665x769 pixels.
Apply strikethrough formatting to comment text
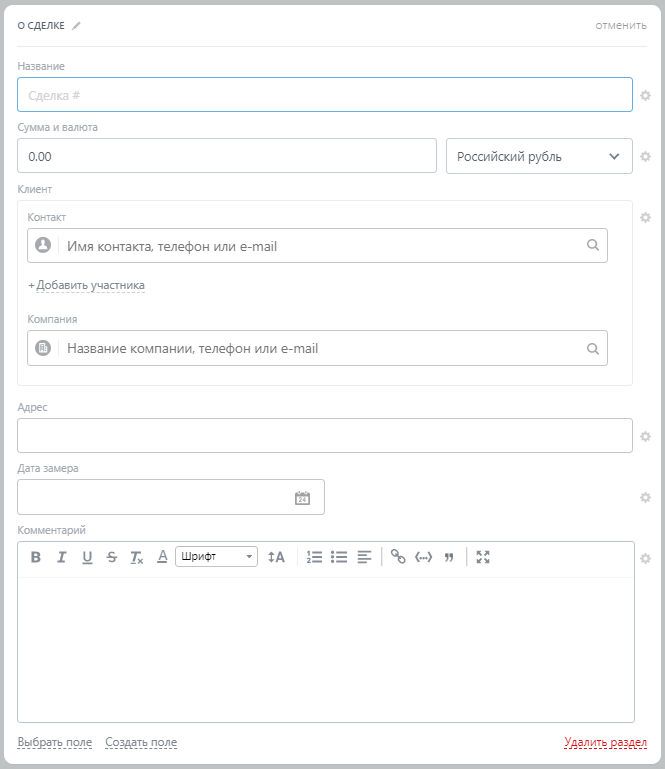112,557
